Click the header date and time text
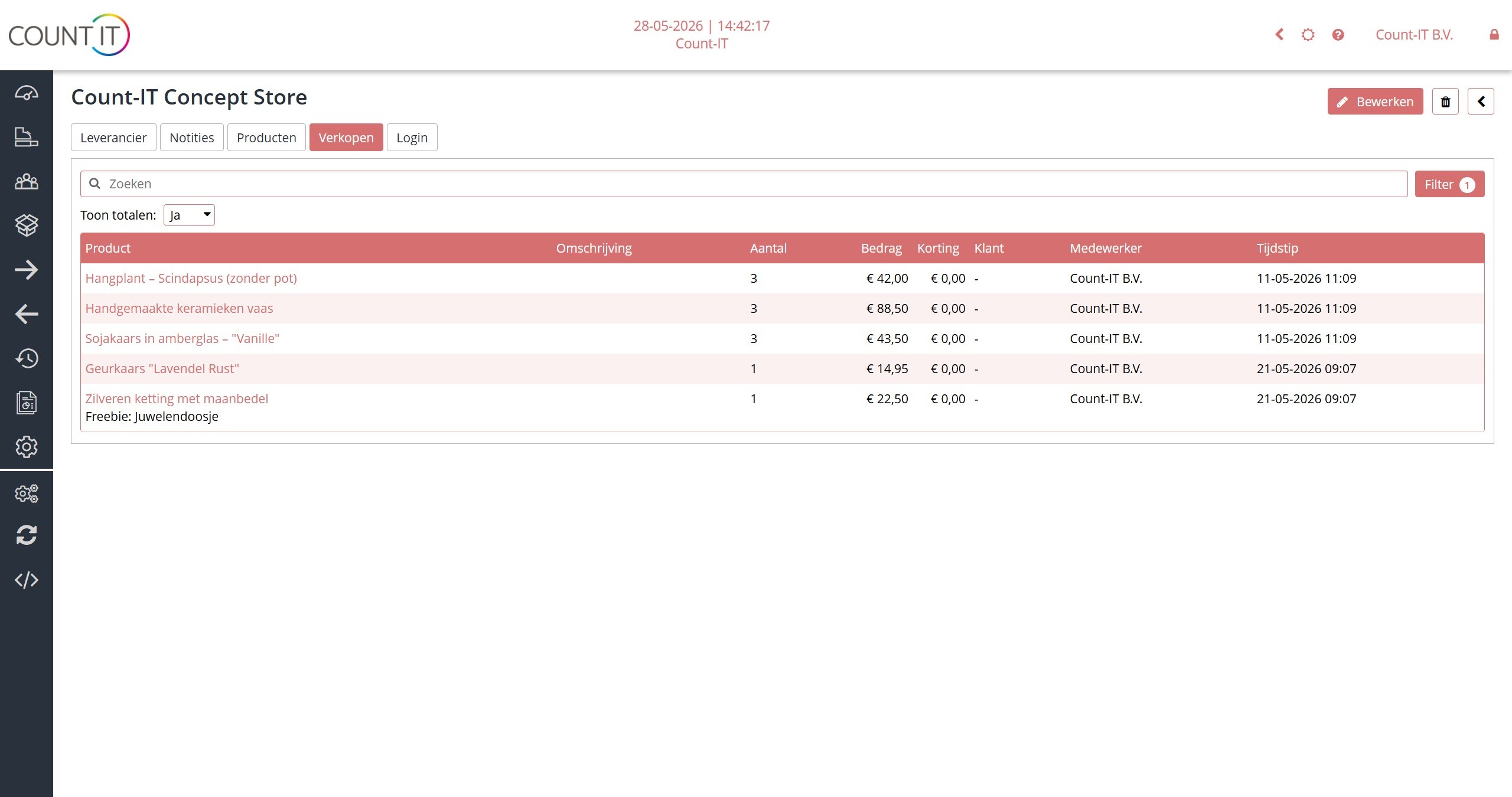This screenshot has width=1512, height=797. click(702, 25)
